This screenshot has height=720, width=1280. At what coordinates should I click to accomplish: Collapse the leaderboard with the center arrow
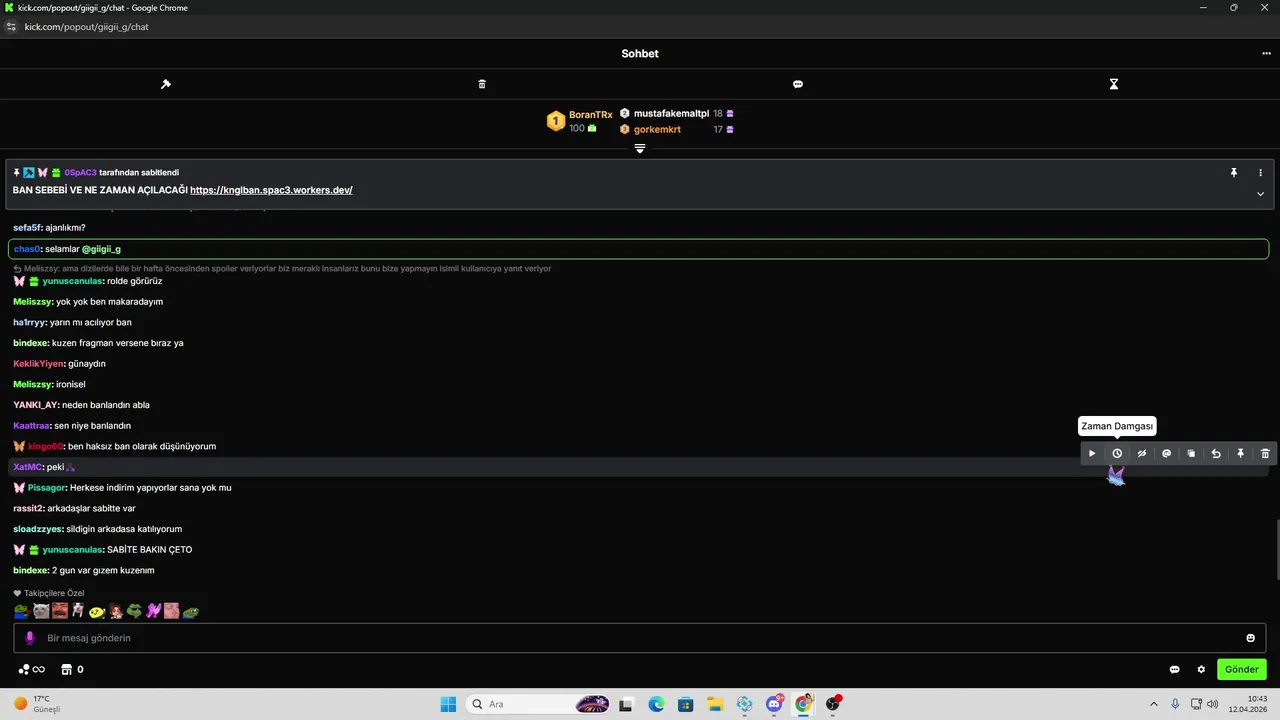(x=640, y=148)
